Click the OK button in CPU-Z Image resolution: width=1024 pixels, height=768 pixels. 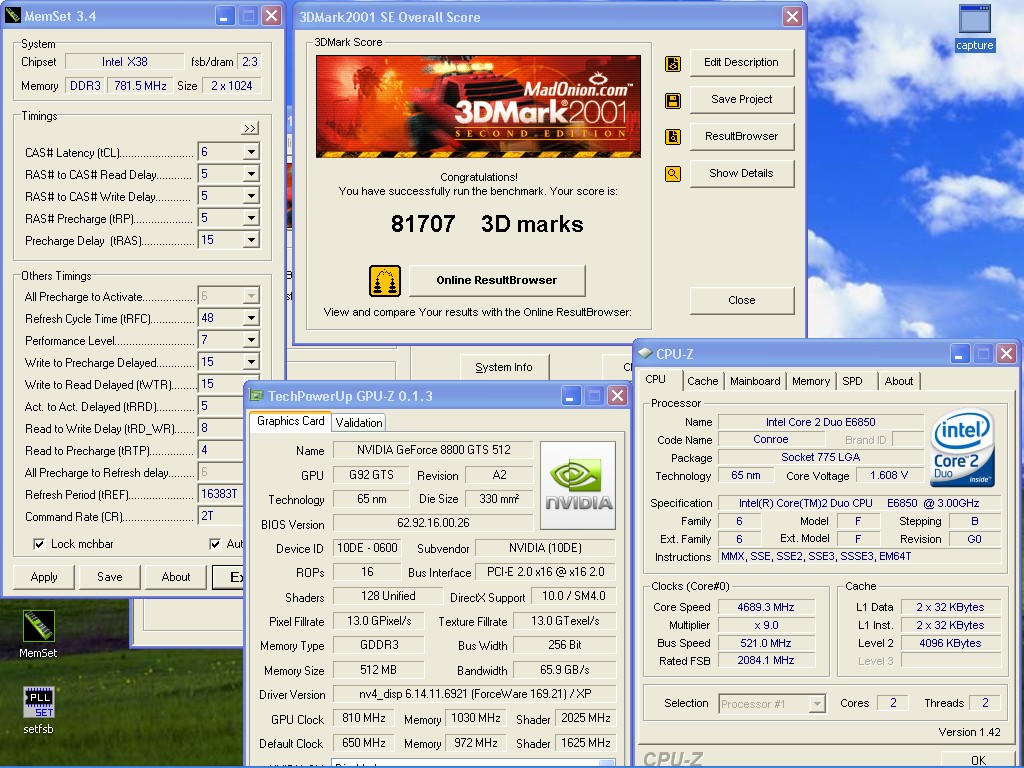[978, 760]
